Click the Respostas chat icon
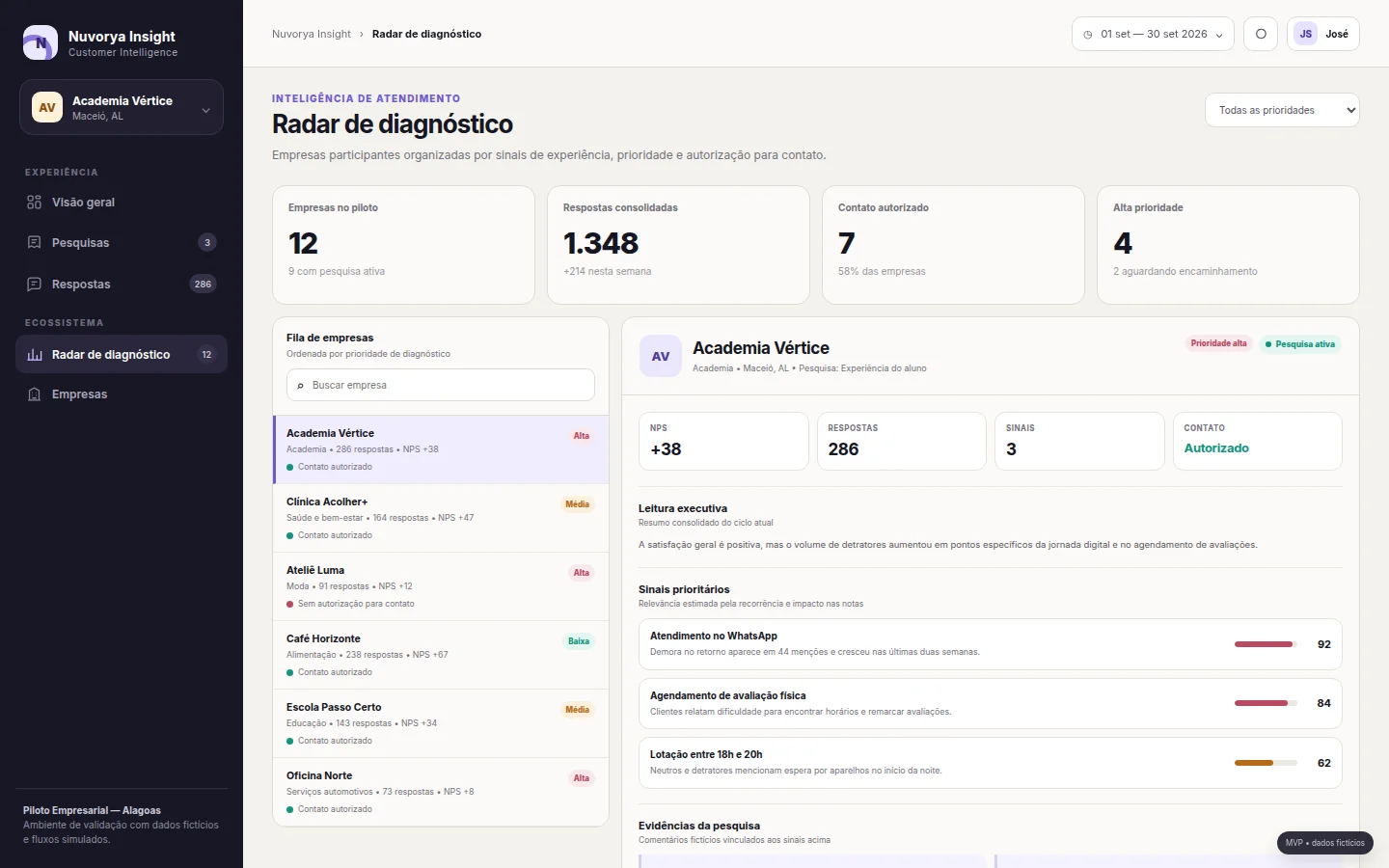Image resolution: width=1389 pixels, height=868 pixels. [x=35, y=284]
